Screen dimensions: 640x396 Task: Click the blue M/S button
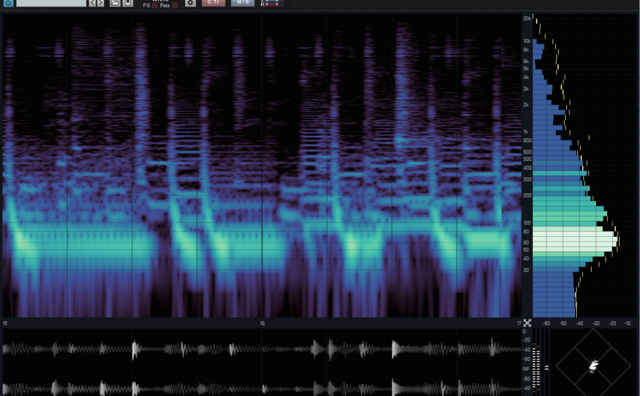[242, 3]
